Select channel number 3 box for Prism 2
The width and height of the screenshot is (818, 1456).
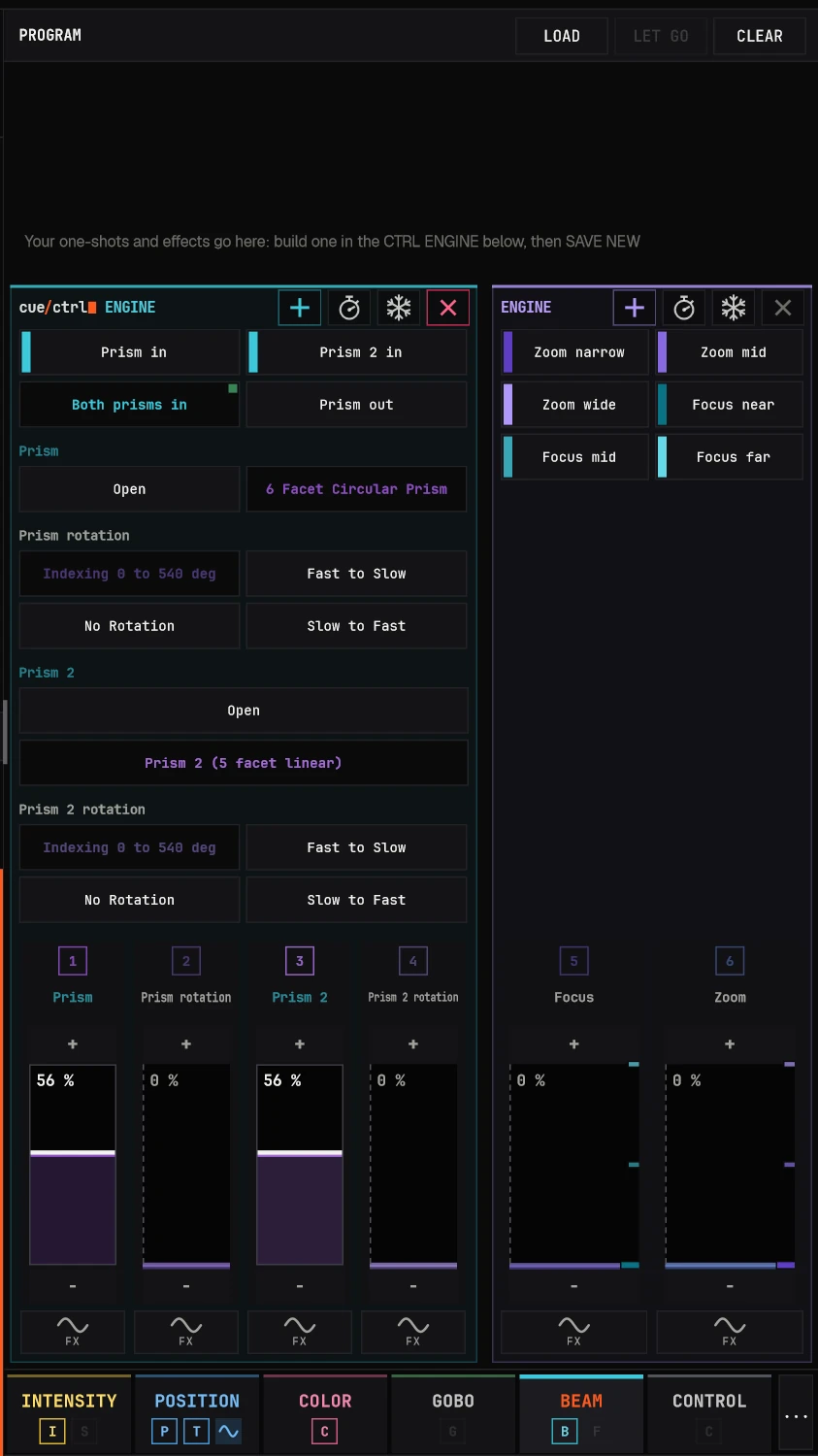(300, 961)
